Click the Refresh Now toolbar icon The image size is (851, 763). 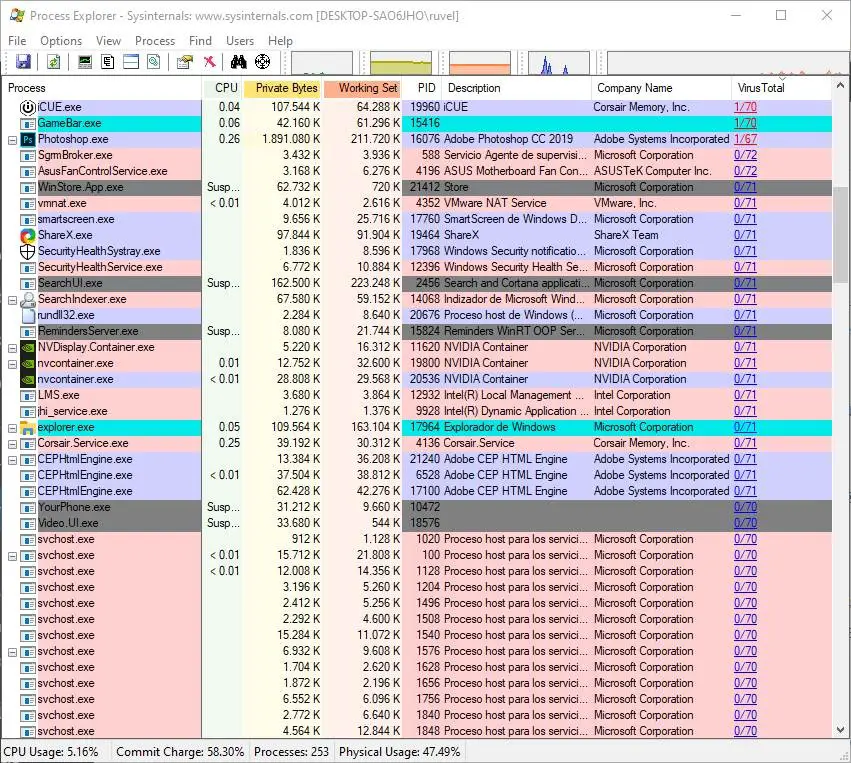click(53, 62)
